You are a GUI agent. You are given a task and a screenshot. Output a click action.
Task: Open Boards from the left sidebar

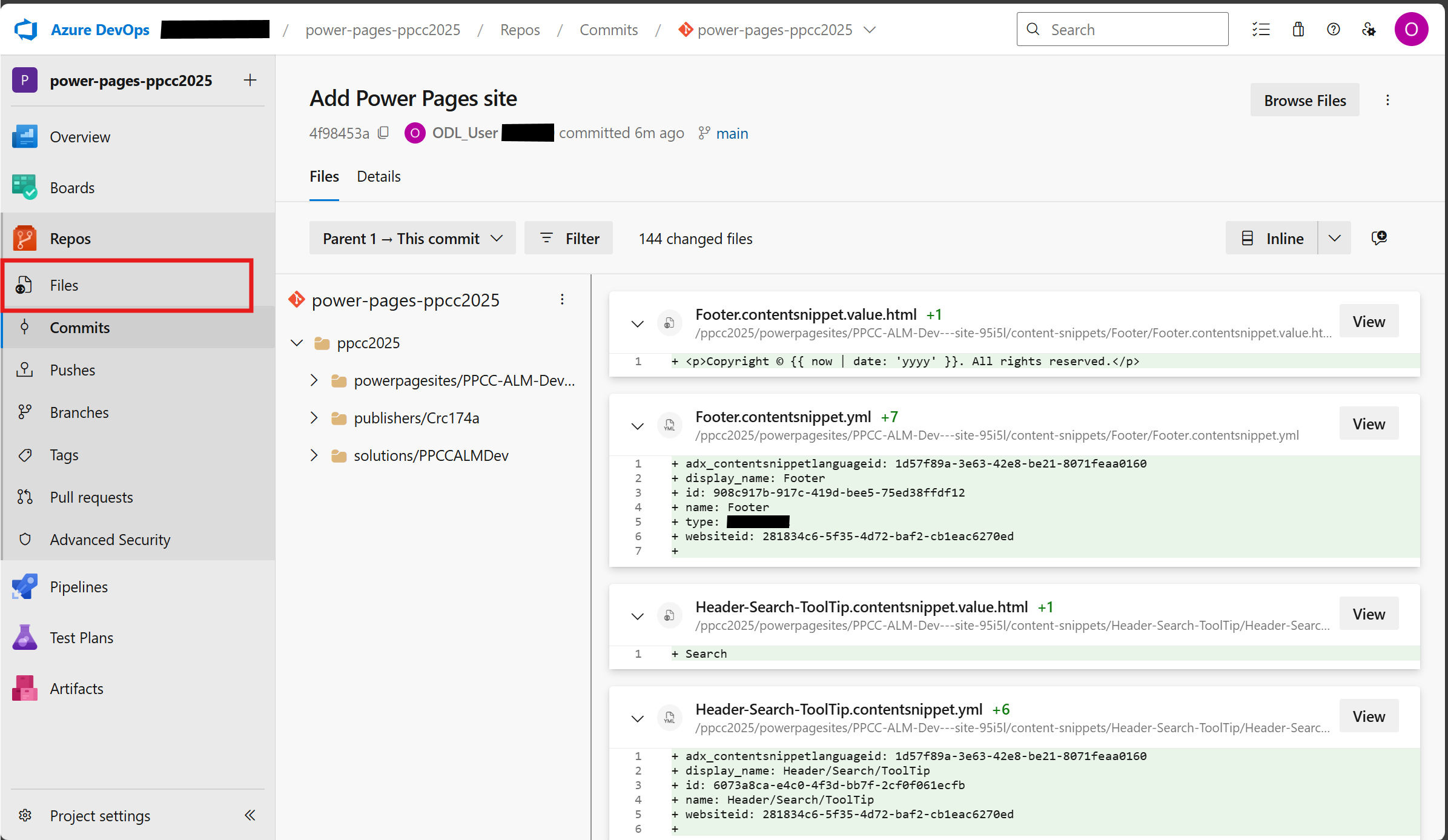pyautogui.click(x=72, y=187)
